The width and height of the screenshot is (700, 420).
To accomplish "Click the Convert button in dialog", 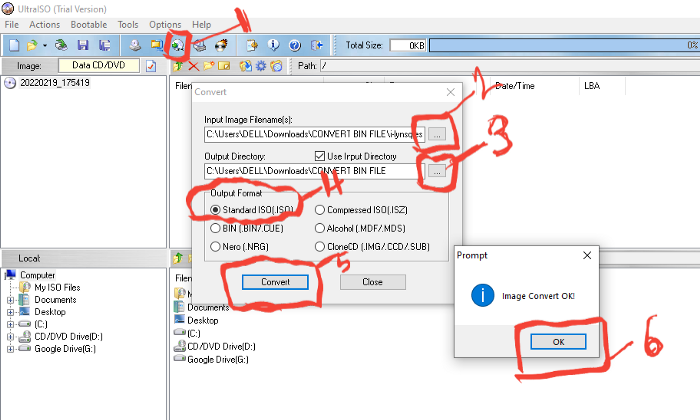I will pos(275,282).
